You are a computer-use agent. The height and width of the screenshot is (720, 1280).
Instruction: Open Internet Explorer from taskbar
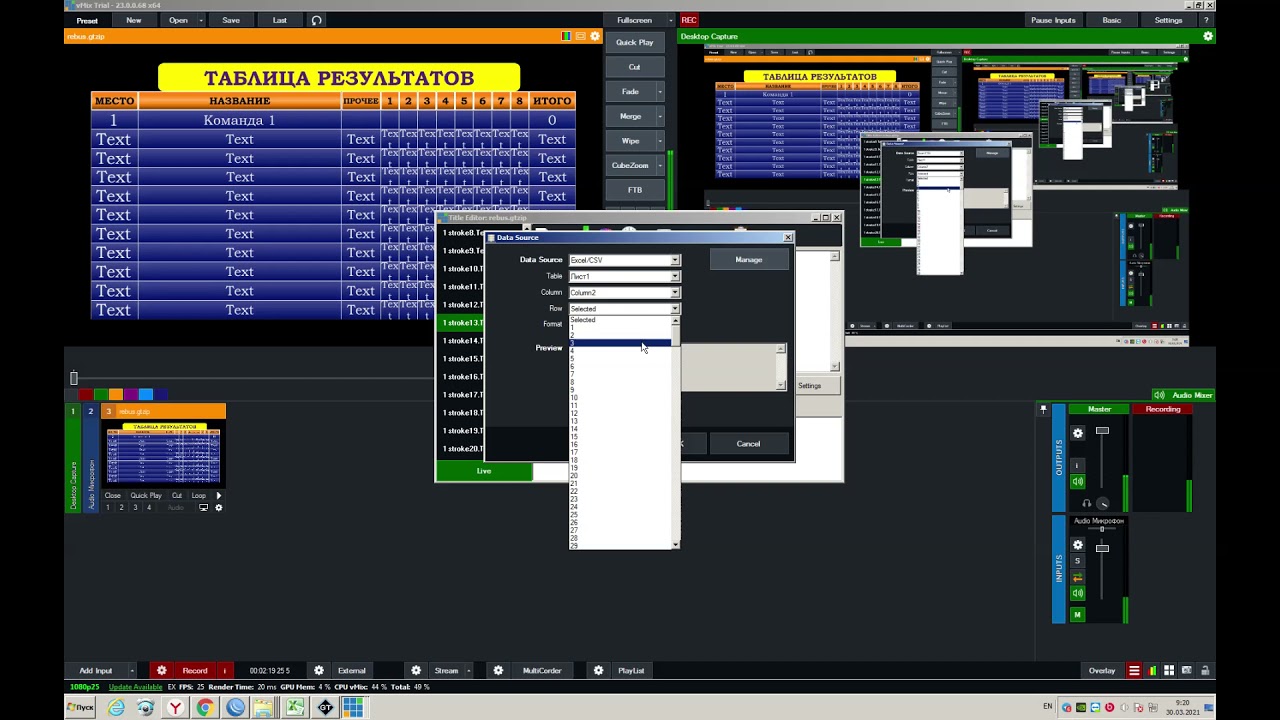(116, 707)
